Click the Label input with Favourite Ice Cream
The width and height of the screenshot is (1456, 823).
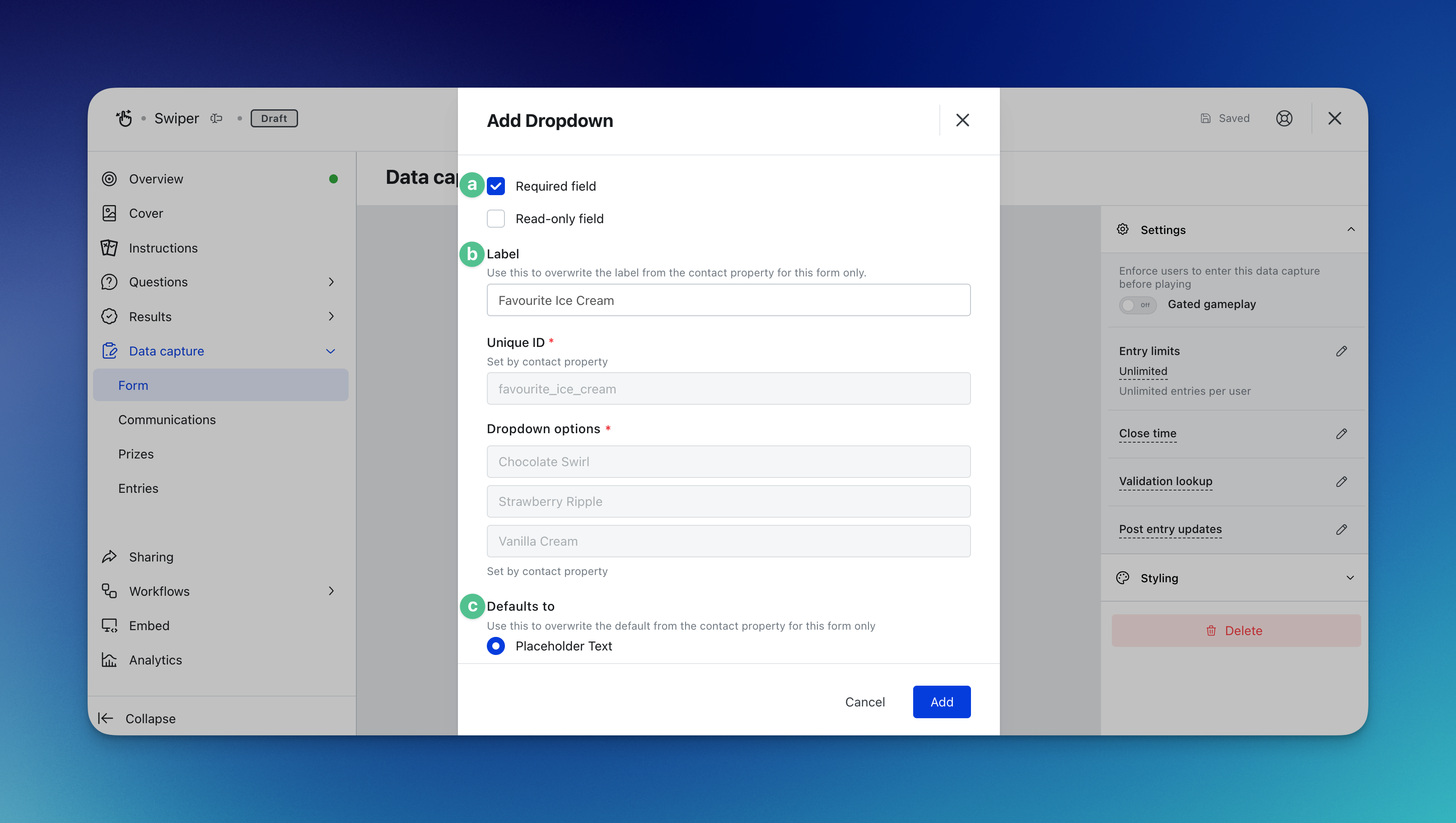[x=728, y=300]
